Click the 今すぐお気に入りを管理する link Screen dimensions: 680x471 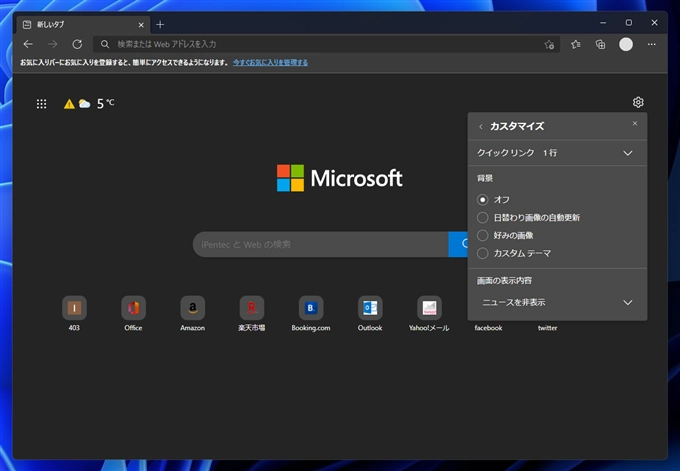[x=270, y=62]
